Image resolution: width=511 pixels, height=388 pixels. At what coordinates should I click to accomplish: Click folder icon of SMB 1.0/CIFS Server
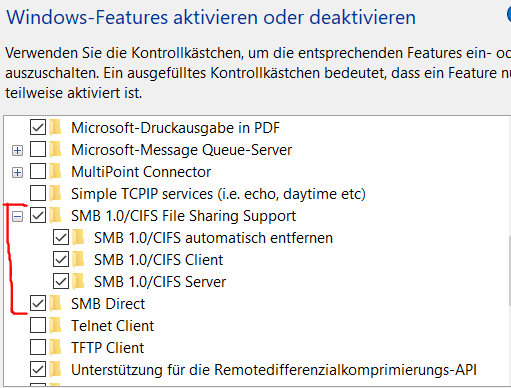click(x=78, y=281)
